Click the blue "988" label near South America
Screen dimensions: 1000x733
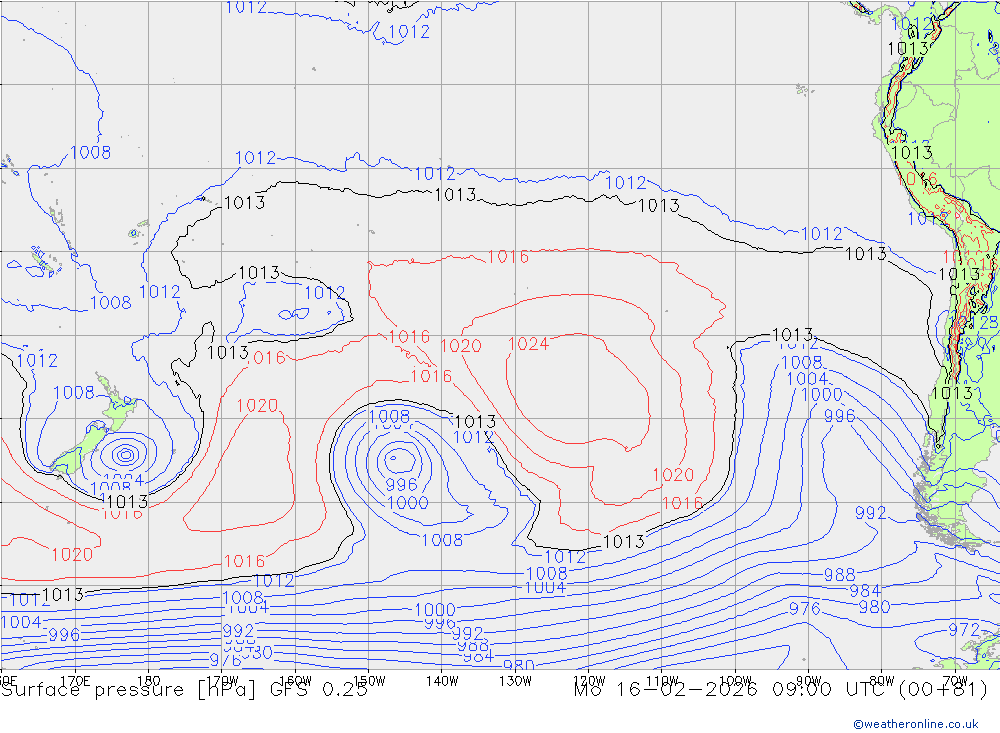pyautogui.click(x=839, y=575)
